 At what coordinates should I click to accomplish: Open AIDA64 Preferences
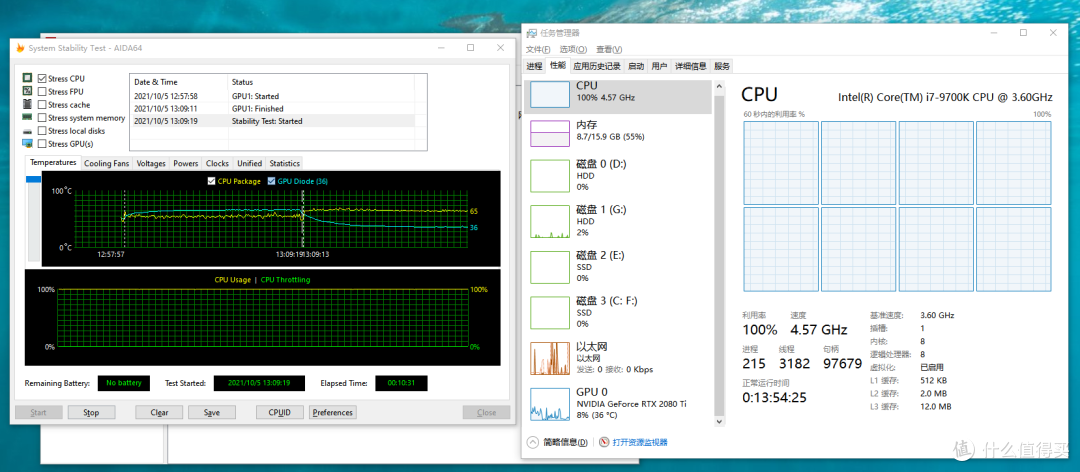pos(333,413)
